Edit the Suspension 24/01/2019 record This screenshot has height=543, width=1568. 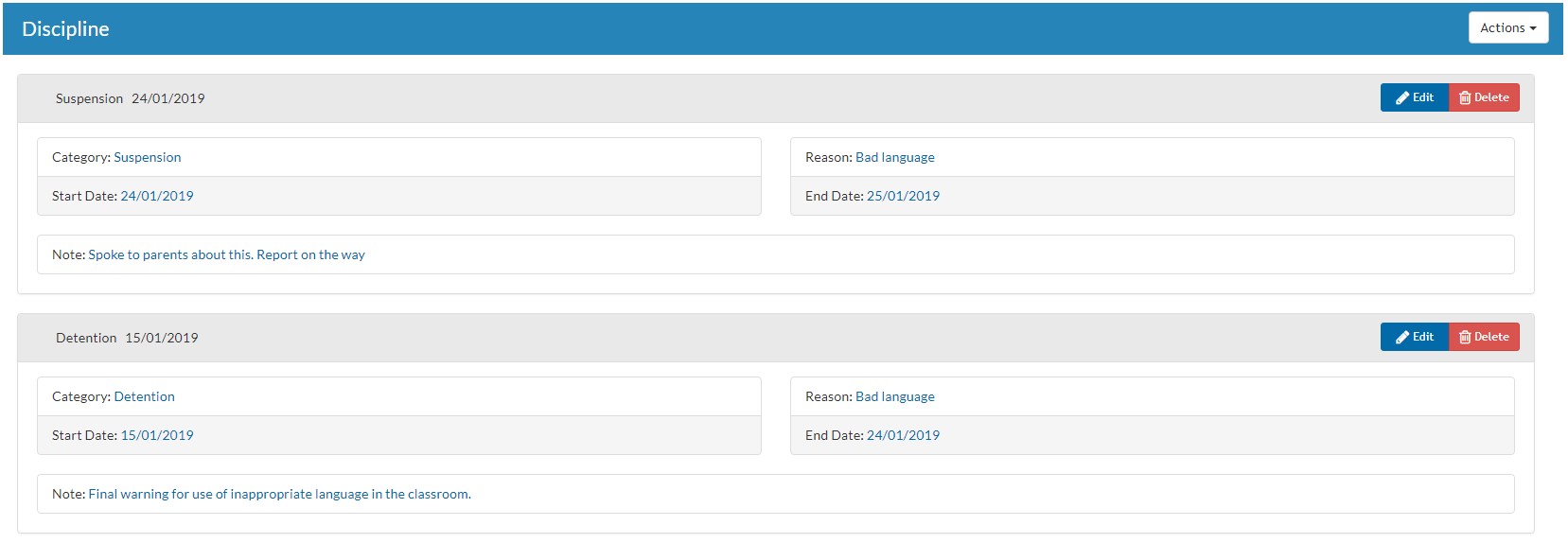(1414, 97)
